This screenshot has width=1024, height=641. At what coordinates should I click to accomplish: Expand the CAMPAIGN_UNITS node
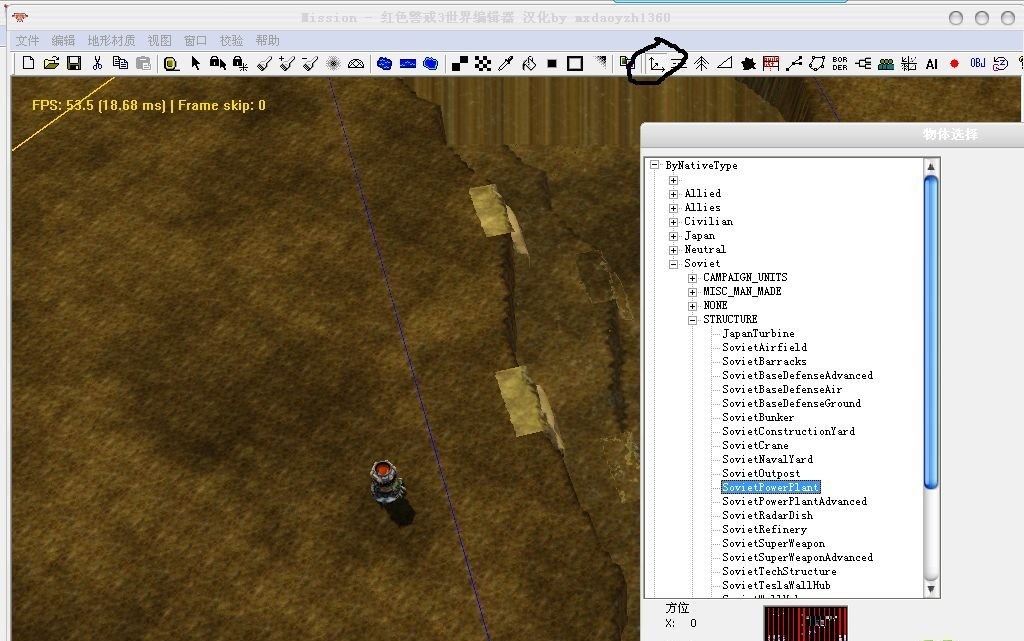[692, 278]
